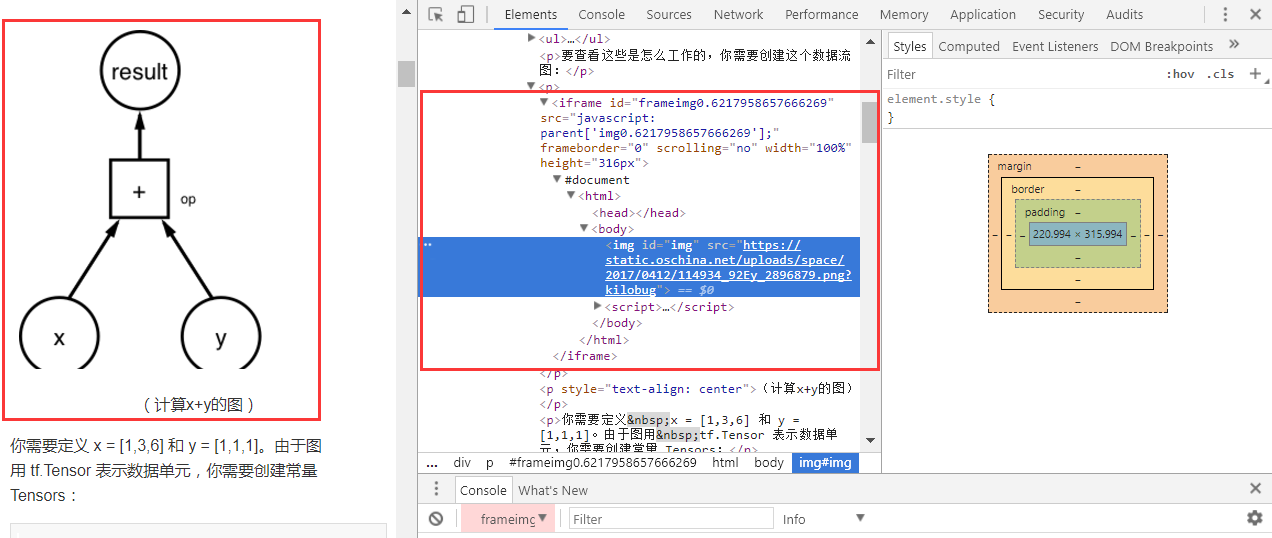The height and width of the screenshot is (538, 1272).
Task: Open the Security tab
Action: click(x=1061, y=14)
